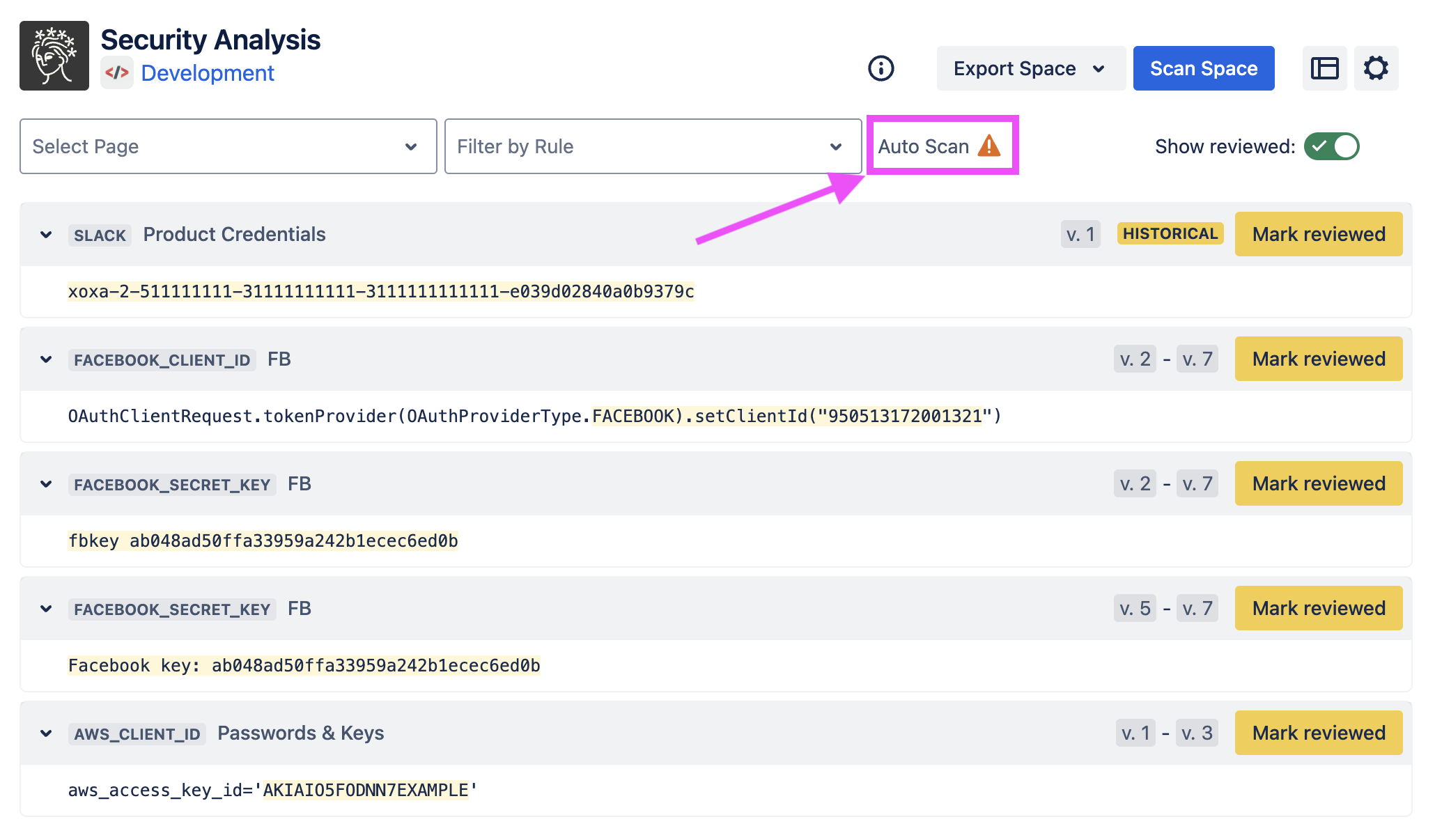
Task: Click the info circle icon
Action: [x=881, y=68]
